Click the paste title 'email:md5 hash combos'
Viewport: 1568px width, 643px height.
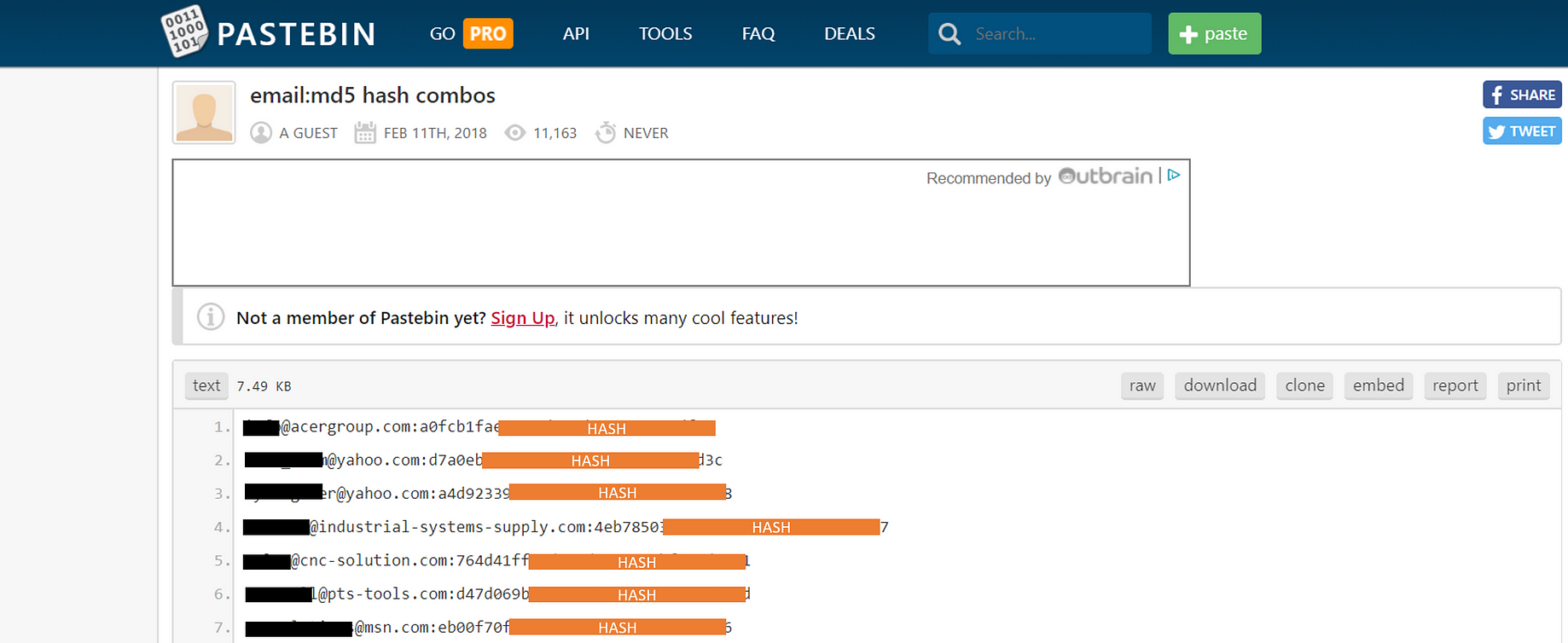coord(373,96)
